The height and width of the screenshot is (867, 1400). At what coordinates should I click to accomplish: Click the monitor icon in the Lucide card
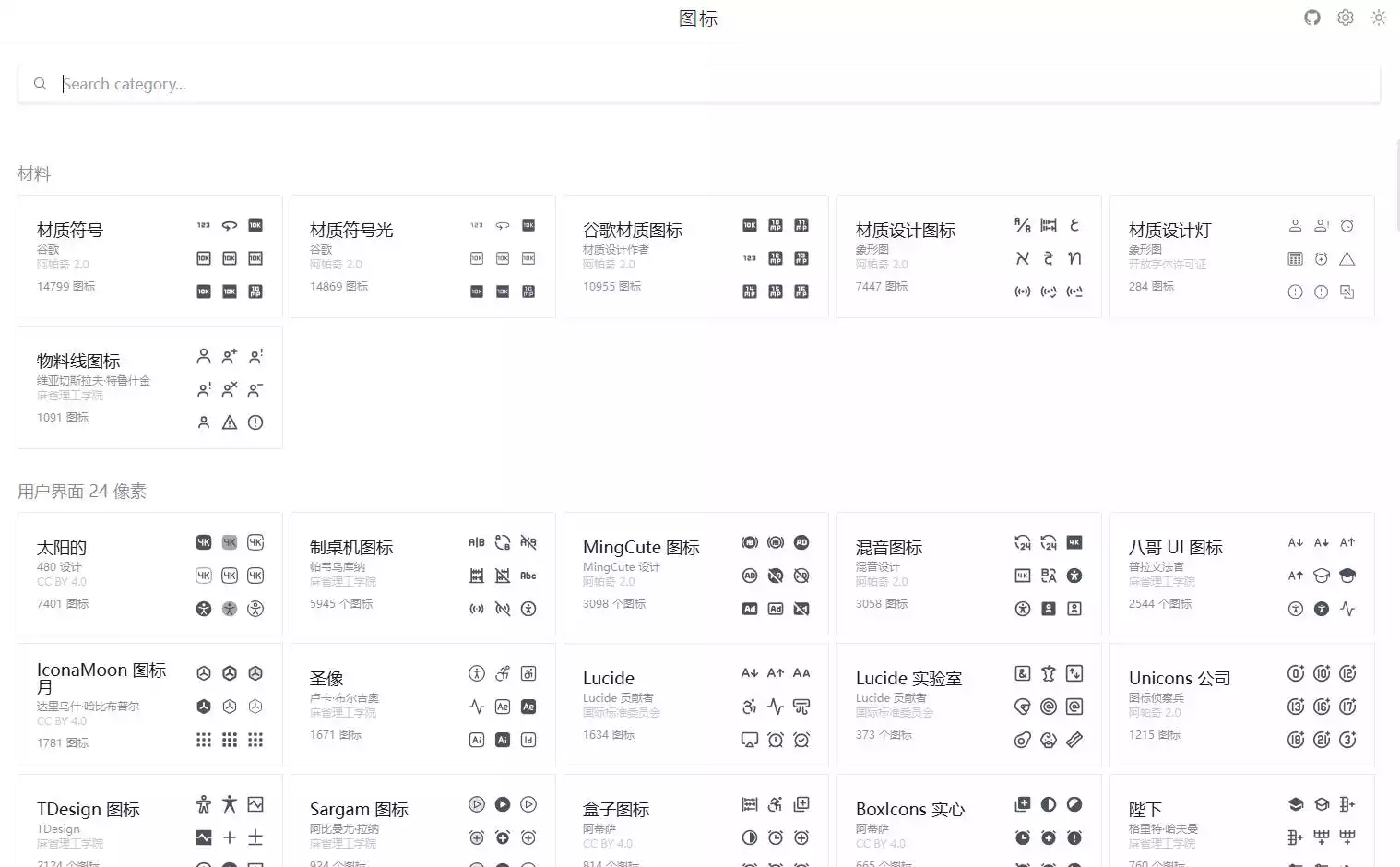[750, 740]
